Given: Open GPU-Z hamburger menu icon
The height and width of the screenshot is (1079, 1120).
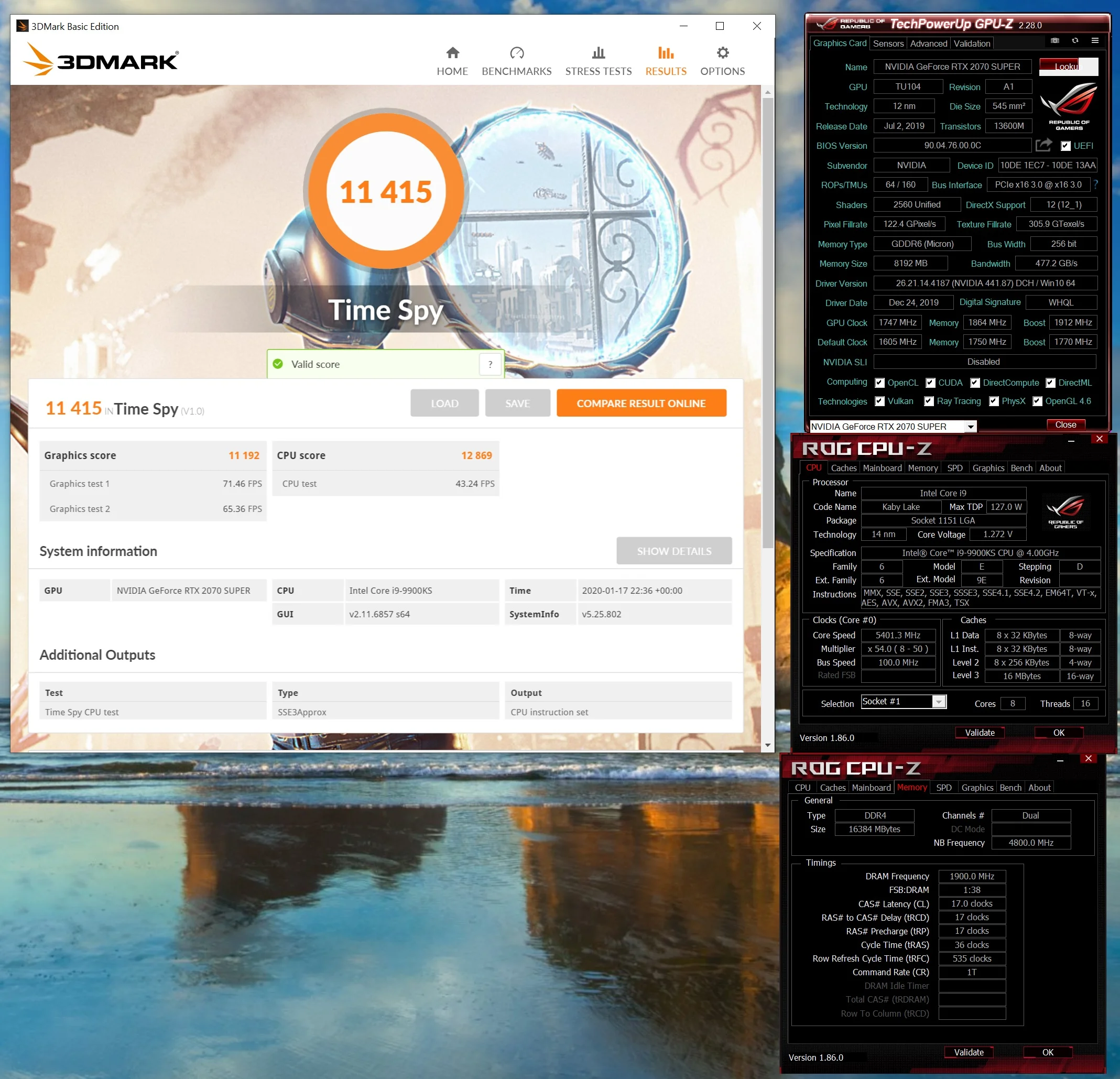Looking at the screenshot, I should point(1095,40).
